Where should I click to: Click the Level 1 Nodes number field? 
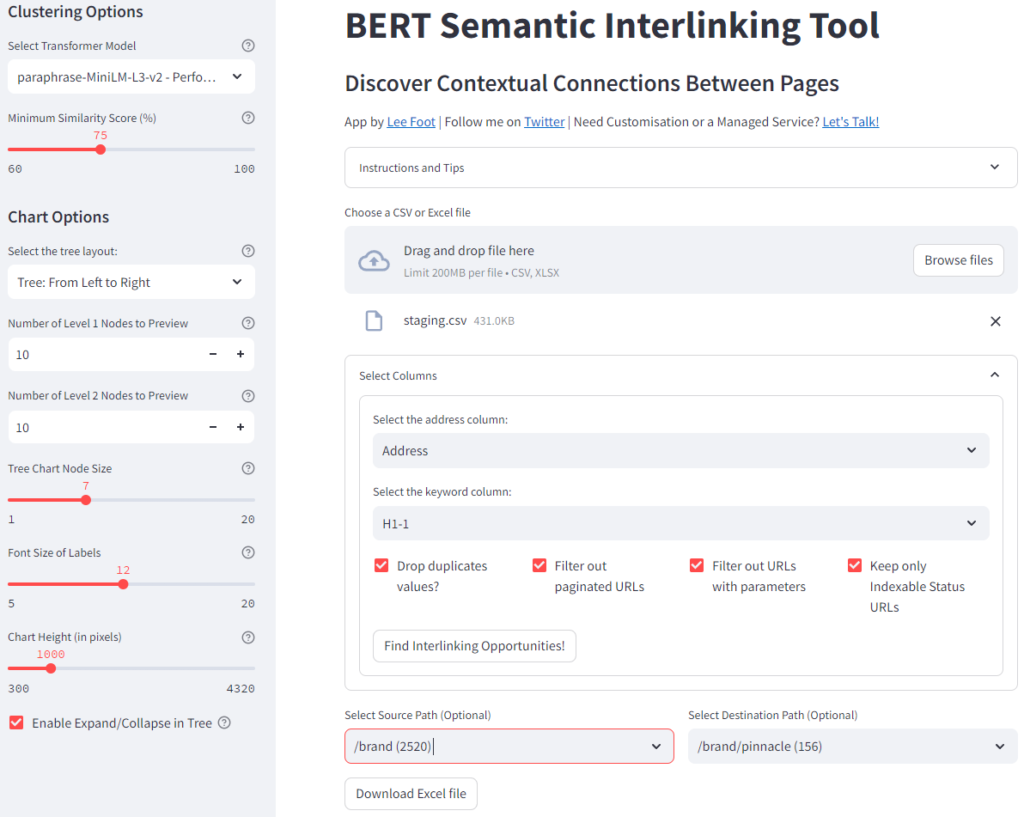[x=104, y=354]
